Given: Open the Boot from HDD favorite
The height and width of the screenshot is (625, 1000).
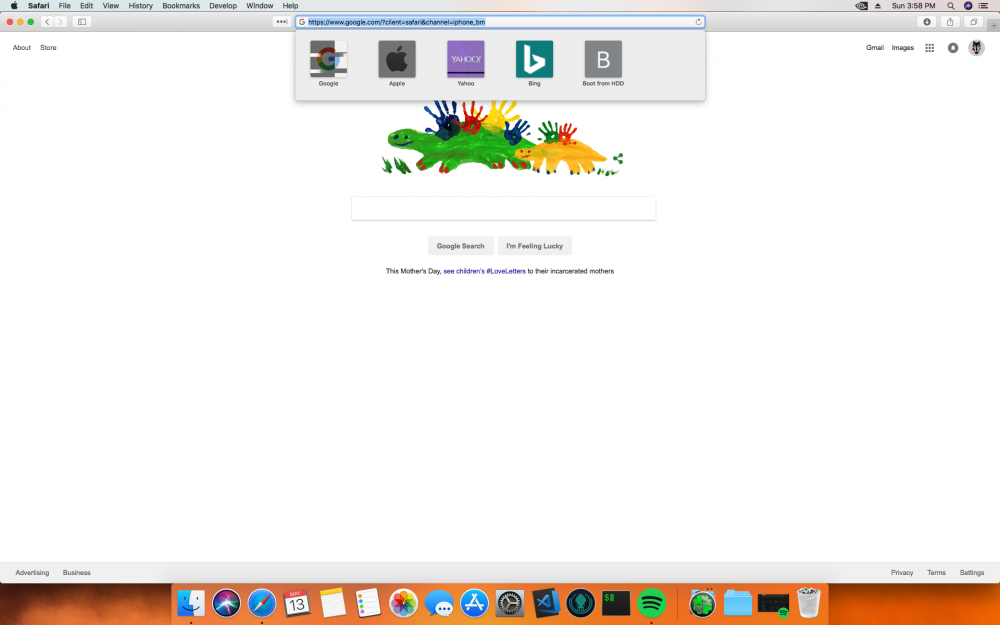Looking at the screenshot, I should [x=603, y=59].
